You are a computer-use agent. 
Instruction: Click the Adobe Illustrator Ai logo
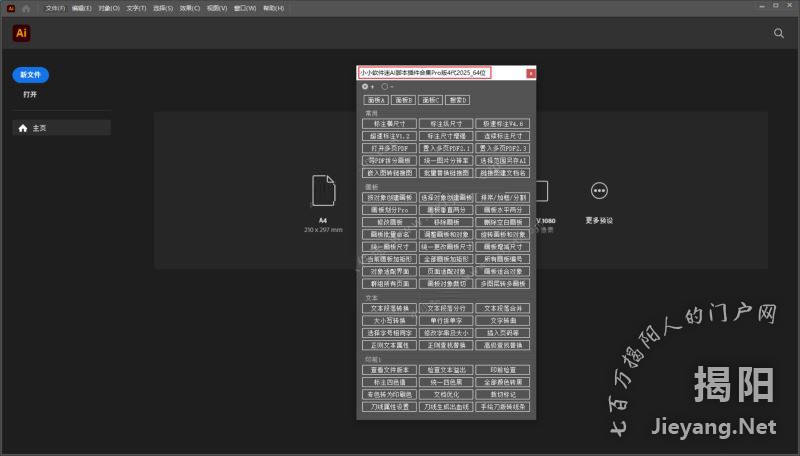(21, 33)
